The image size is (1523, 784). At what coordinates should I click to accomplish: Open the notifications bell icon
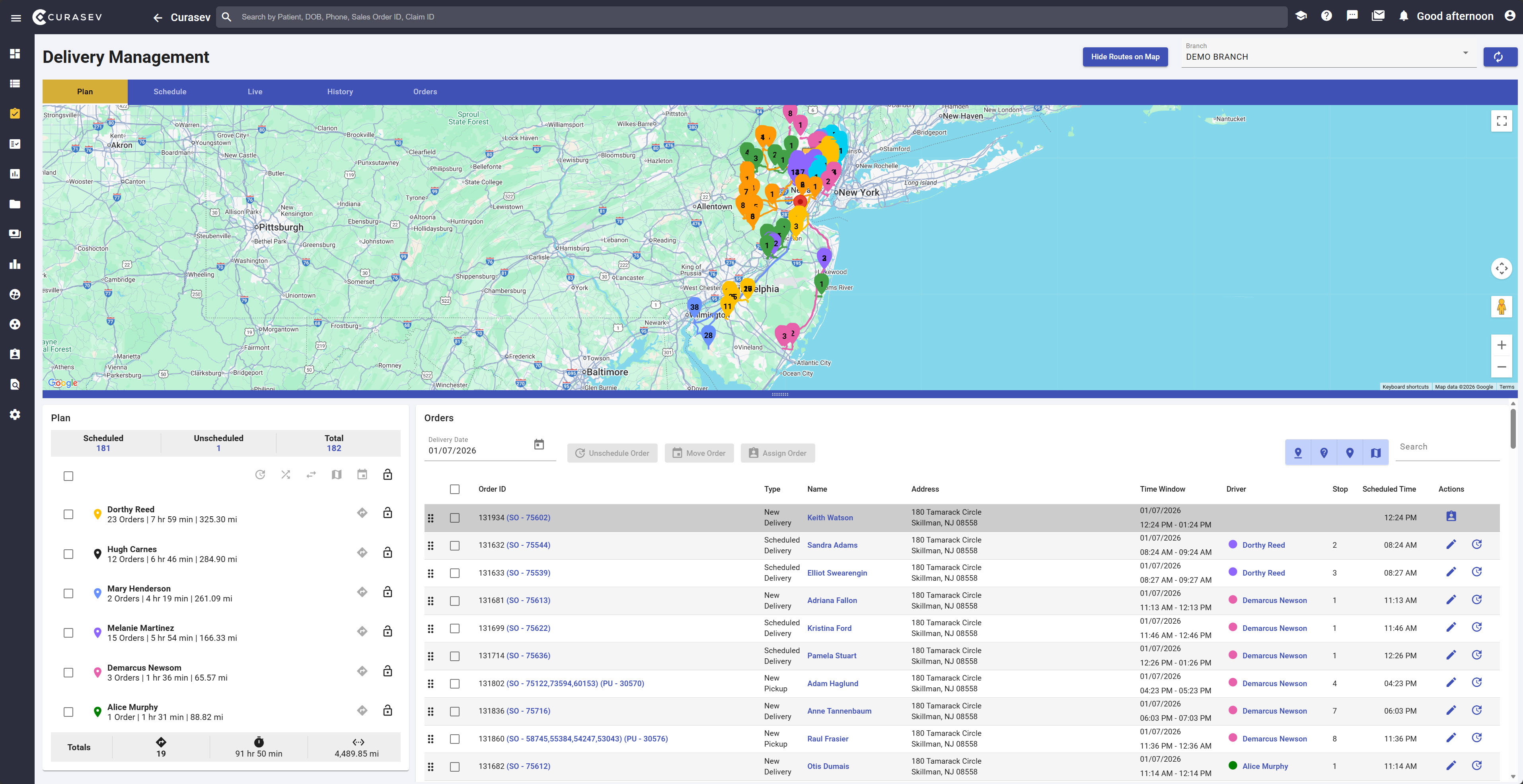tap(1404, 17)
